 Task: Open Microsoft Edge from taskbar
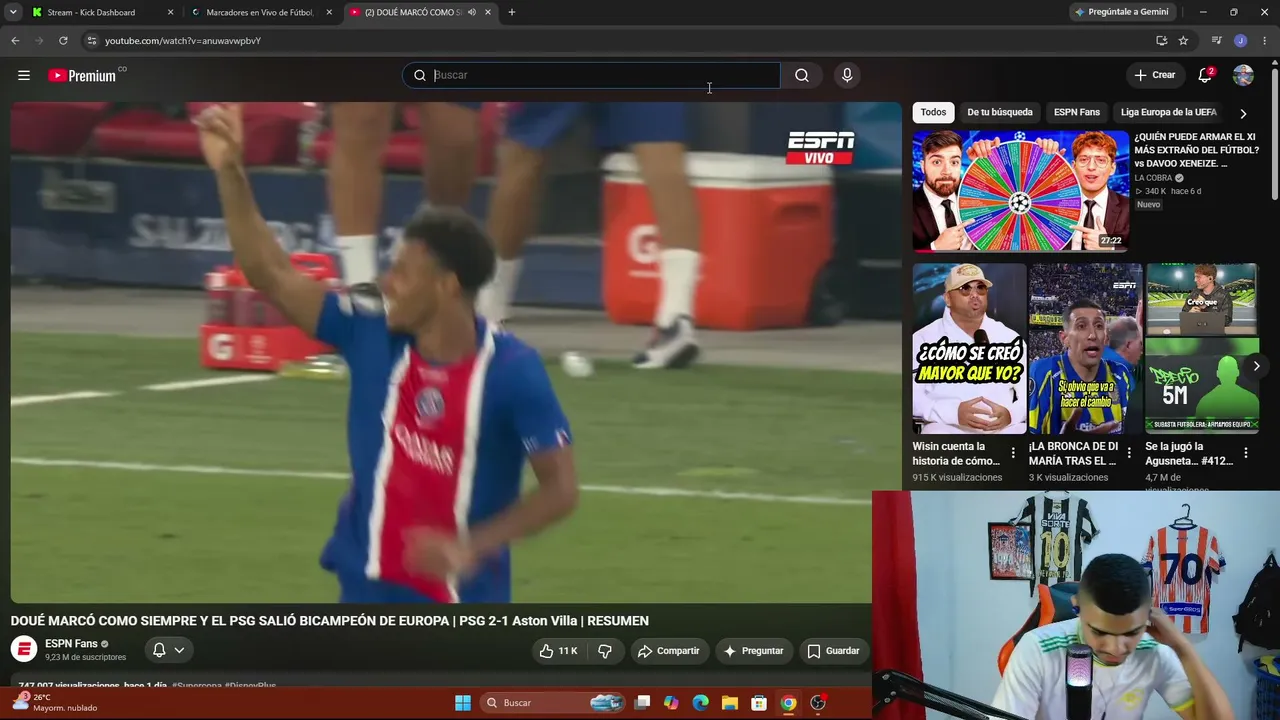click(701, 703)
